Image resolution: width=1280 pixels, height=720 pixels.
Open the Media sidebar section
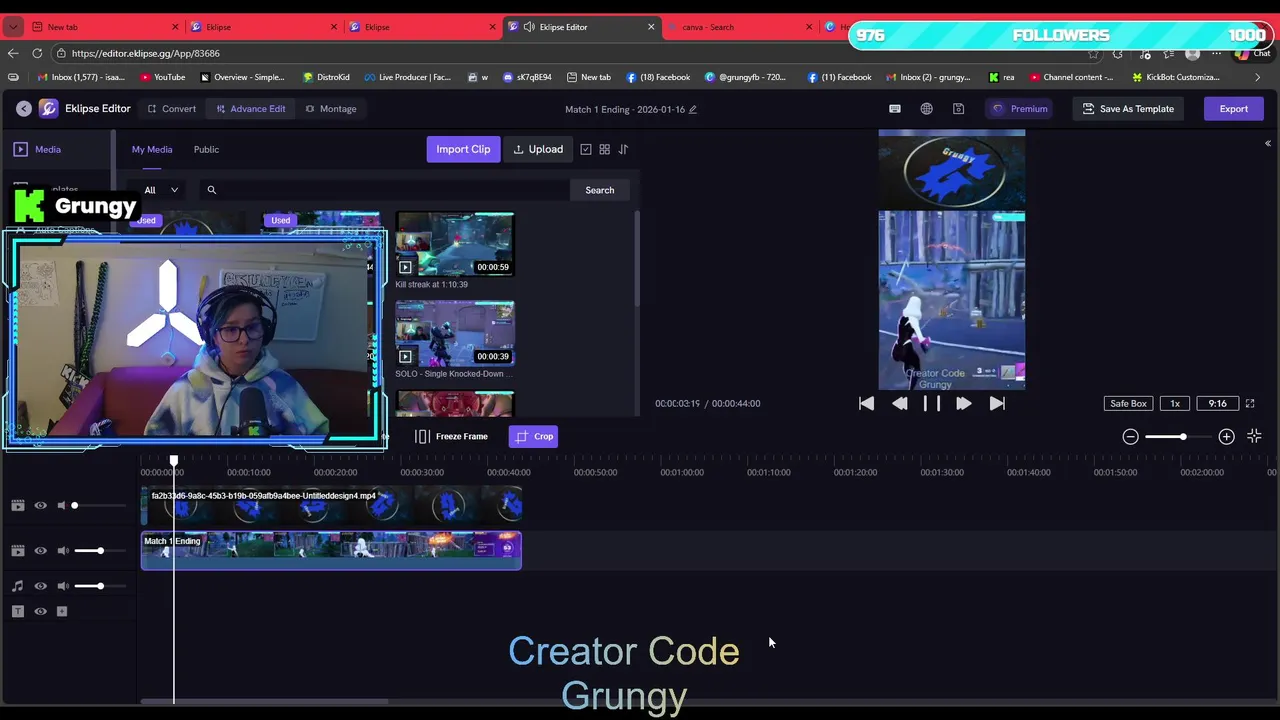[x=37, y=149]
